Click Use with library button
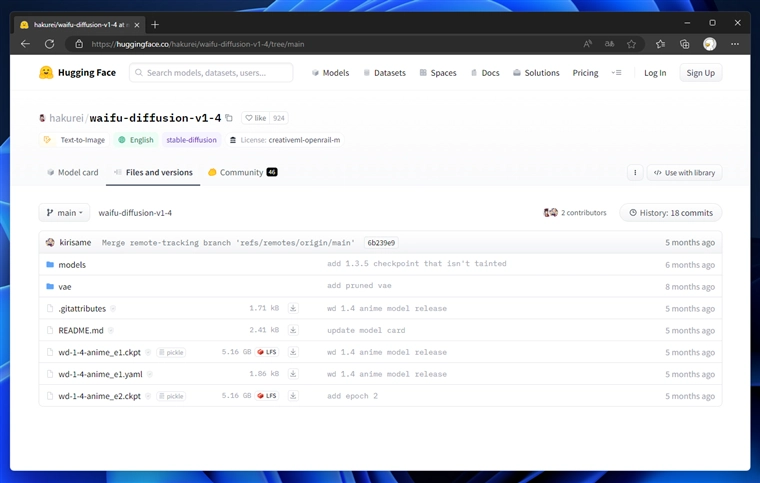This screenshot has width=760, height=483. tap(684, 172)
